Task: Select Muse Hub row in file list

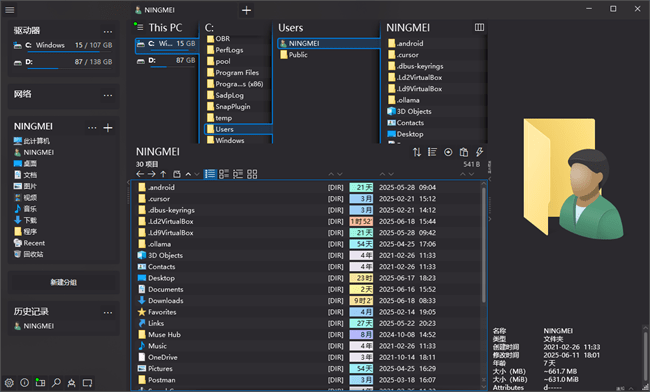Action: (x=307, y=334)
